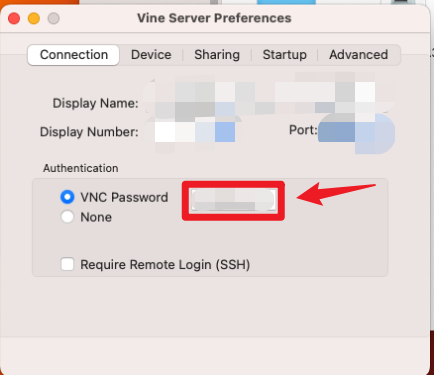Open the Display Number field
This screenshot has height=375, width=434.
tap(193, 131)
